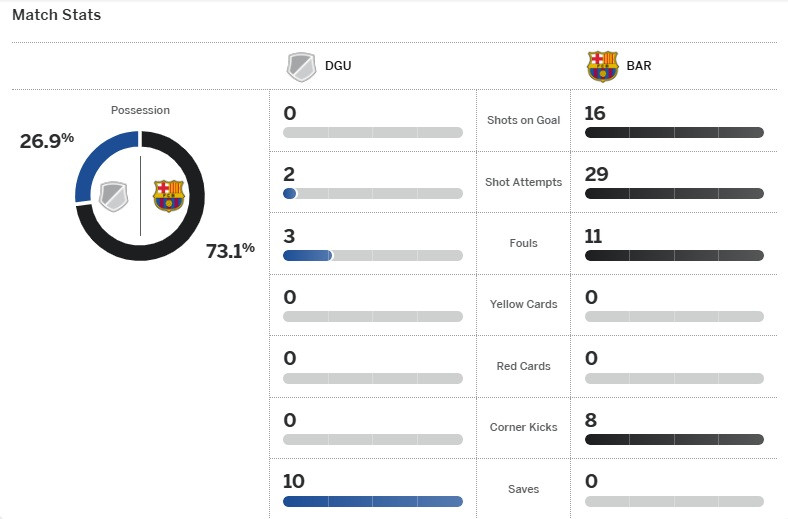The height and width of the screenshot is (519, 788).
Task: Click the 26.9% possession value
Action: [x=47, y=140]
